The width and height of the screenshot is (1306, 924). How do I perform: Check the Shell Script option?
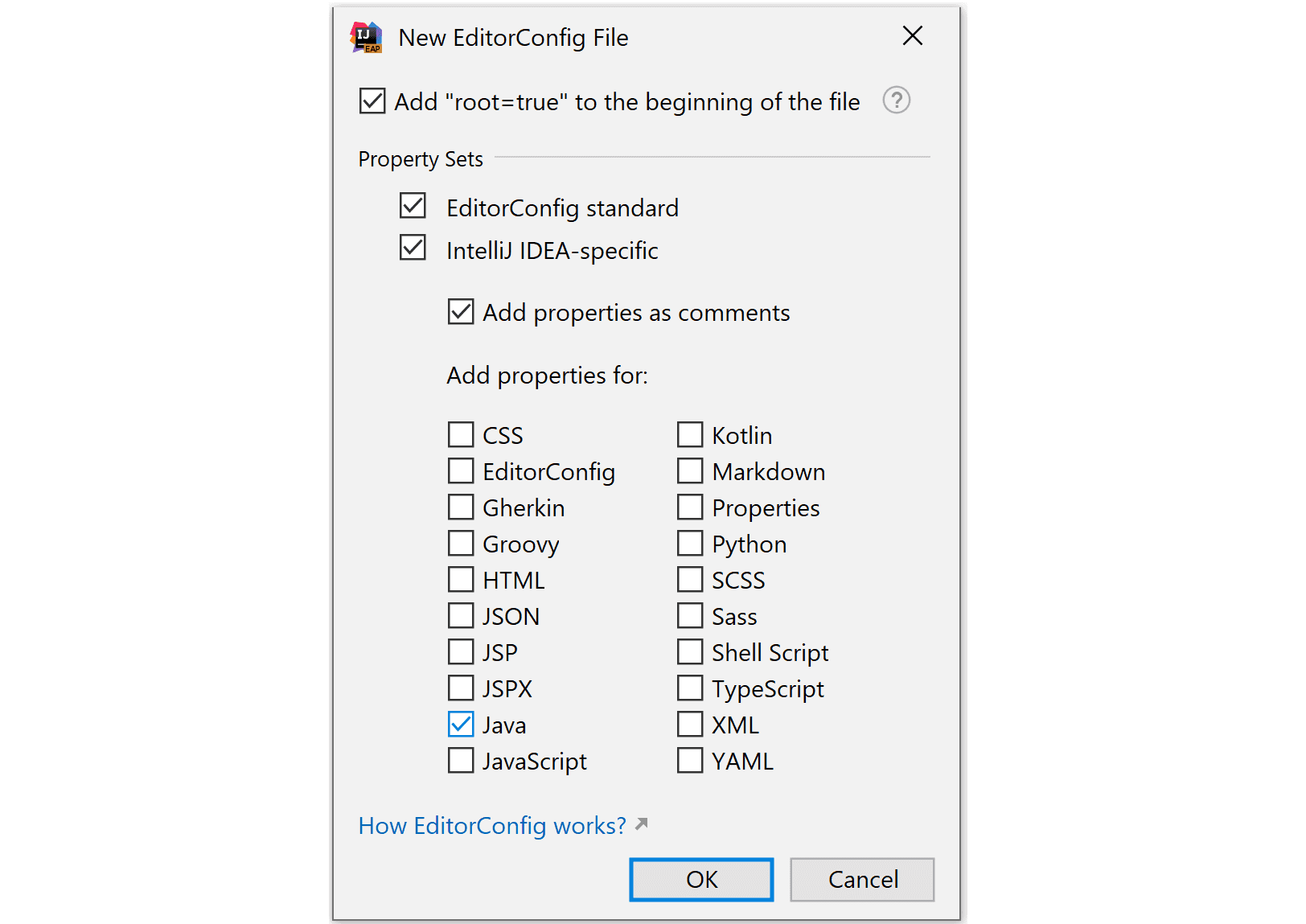point(690,652)
